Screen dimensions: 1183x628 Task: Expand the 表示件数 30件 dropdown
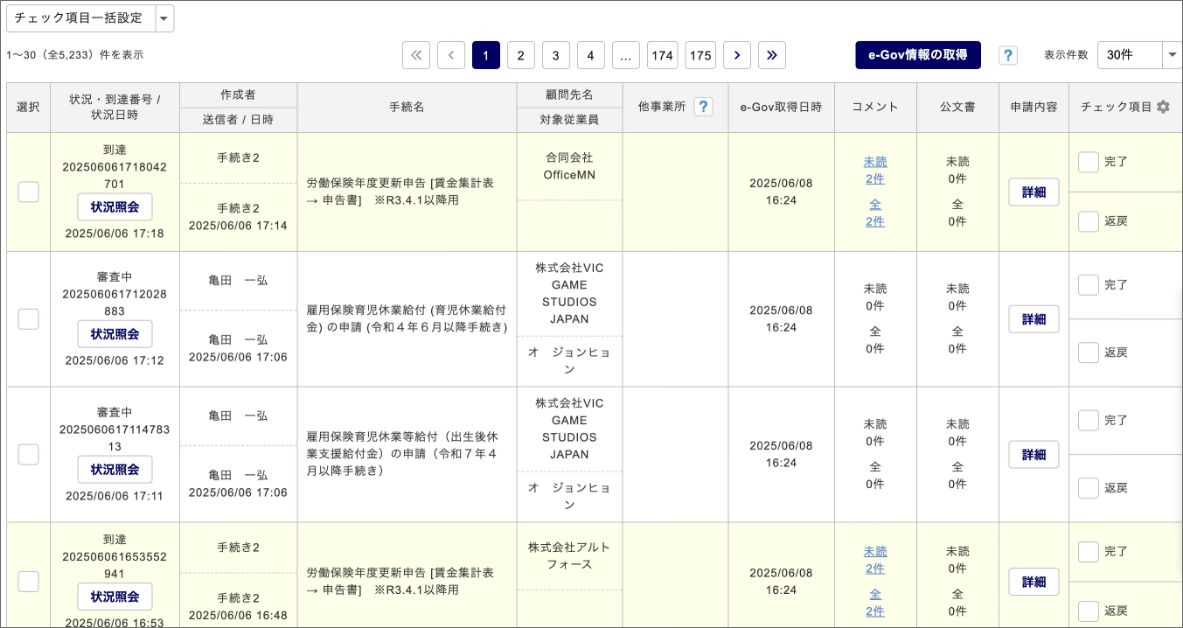[x=1172, y=56]
